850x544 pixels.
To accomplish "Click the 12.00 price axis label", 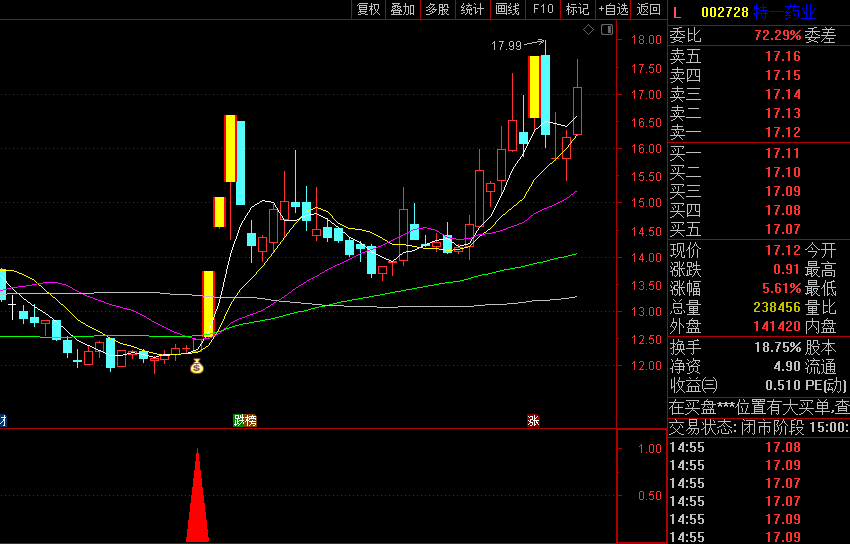I will coord(646,366).
